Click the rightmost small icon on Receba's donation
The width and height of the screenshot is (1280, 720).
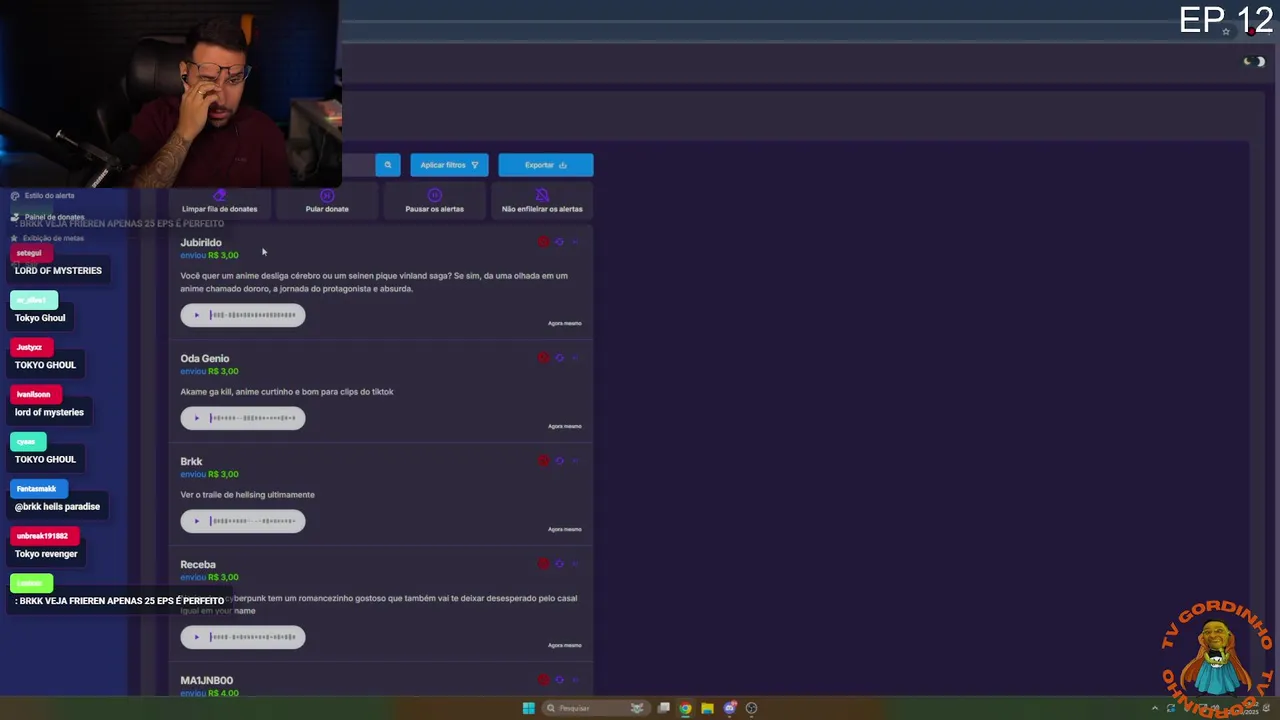coord(575,564)
